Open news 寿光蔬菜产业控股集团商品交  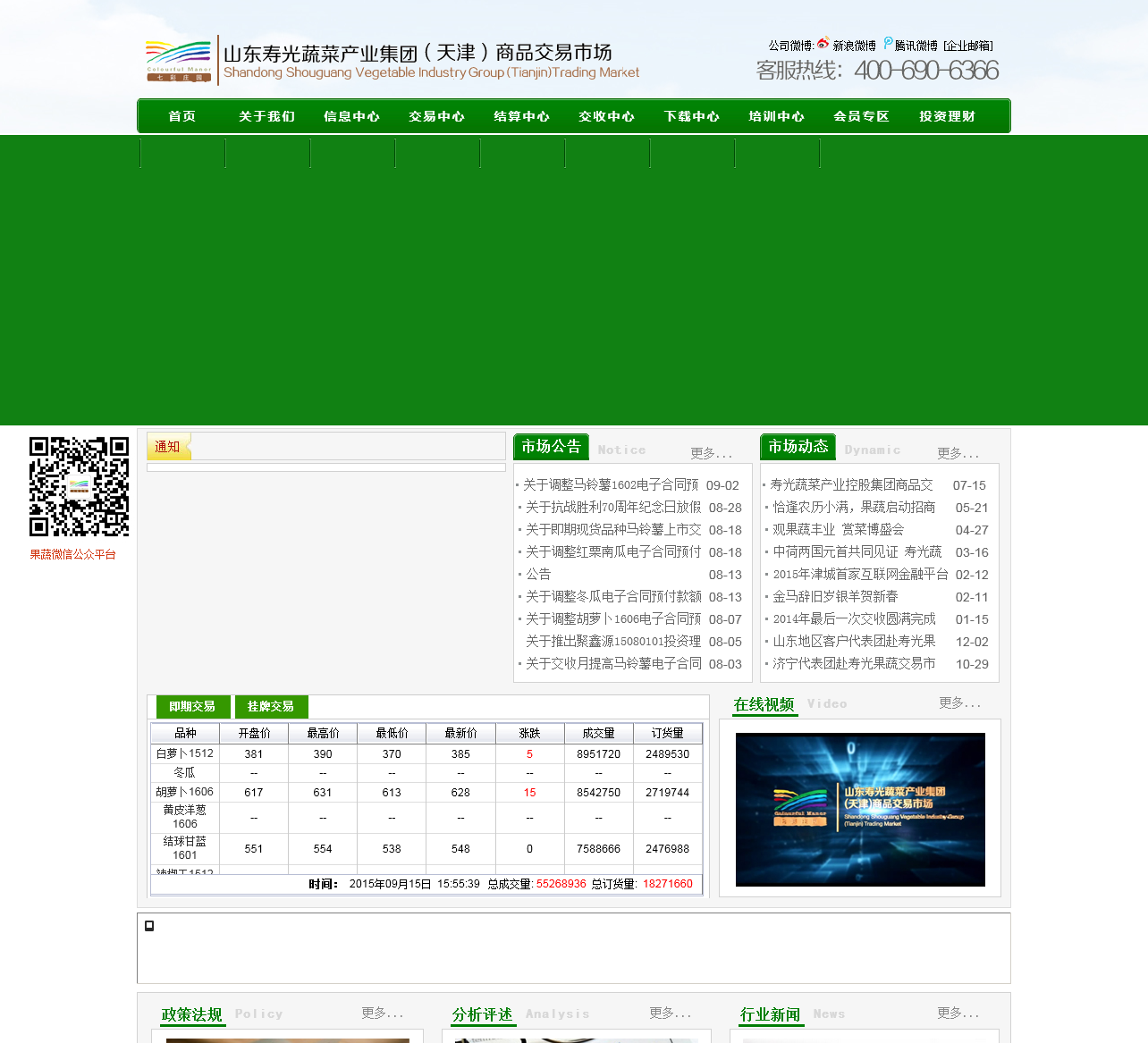click(x=851, y=485)
